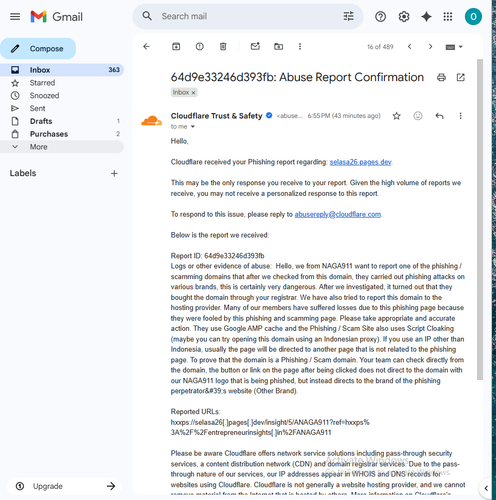Viewport: 496px width, 500px height.
Task: Click the email subject heading
Action: pyautogui.click(x=297, y=77)
